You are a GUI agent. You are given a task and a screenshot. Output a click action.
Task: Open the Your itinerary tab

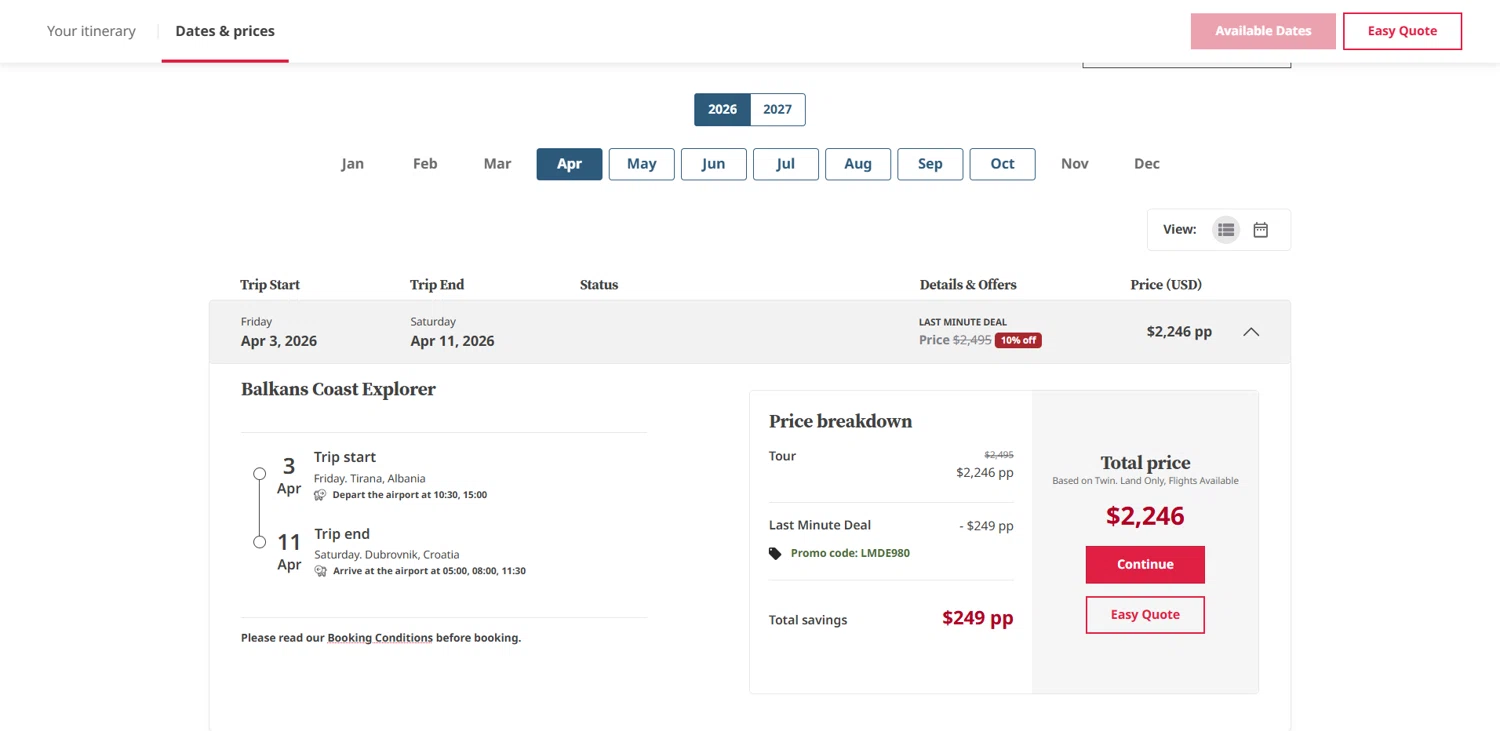pyautogui.click(x=91, y=31)
